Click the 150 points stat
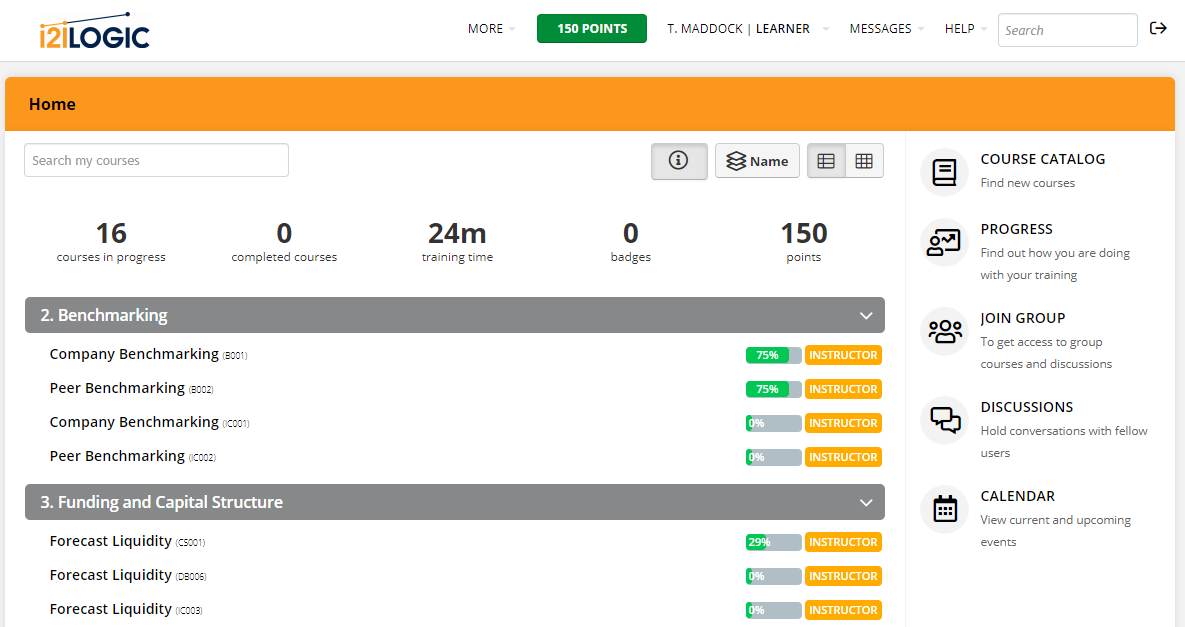Viewport: 1185px width, 627px height. 803,242
